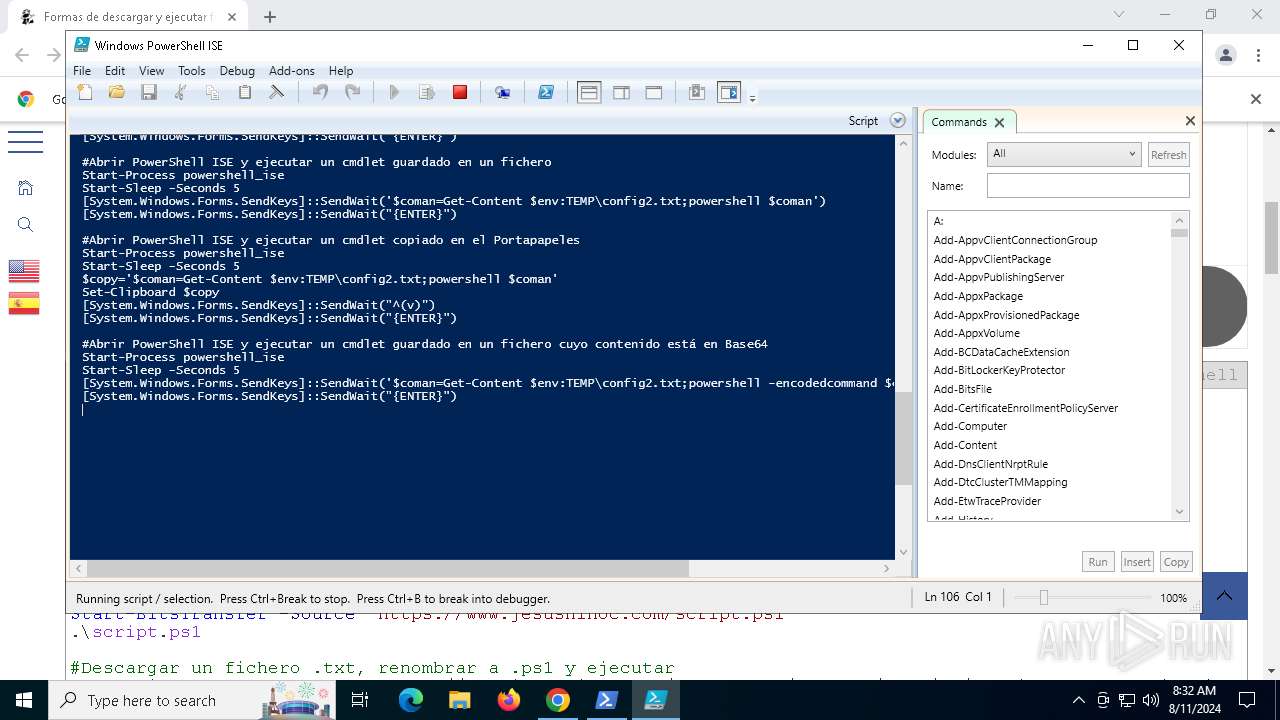The image size is (1280, 720).
Task: Select the Commands tab
Action: 958,122
